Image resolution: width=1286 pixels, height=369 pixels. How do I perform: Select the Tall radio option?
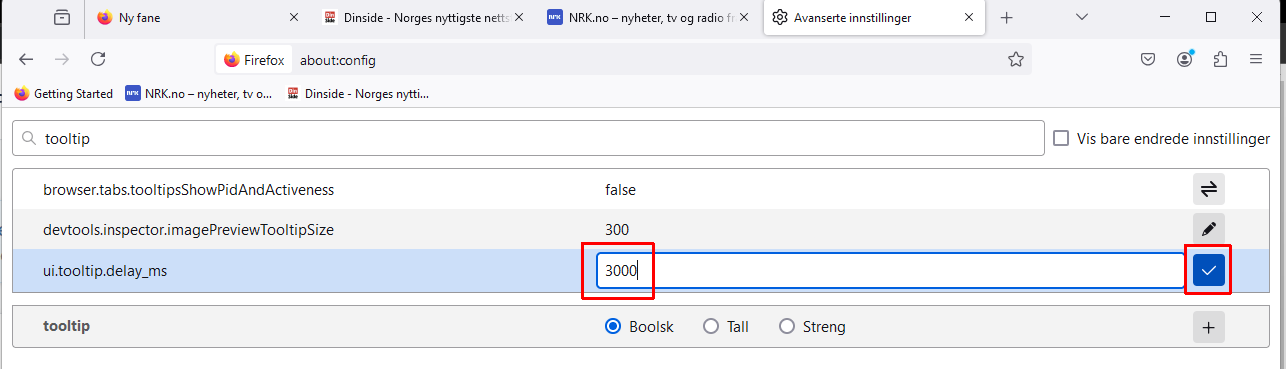click(711, 326)
